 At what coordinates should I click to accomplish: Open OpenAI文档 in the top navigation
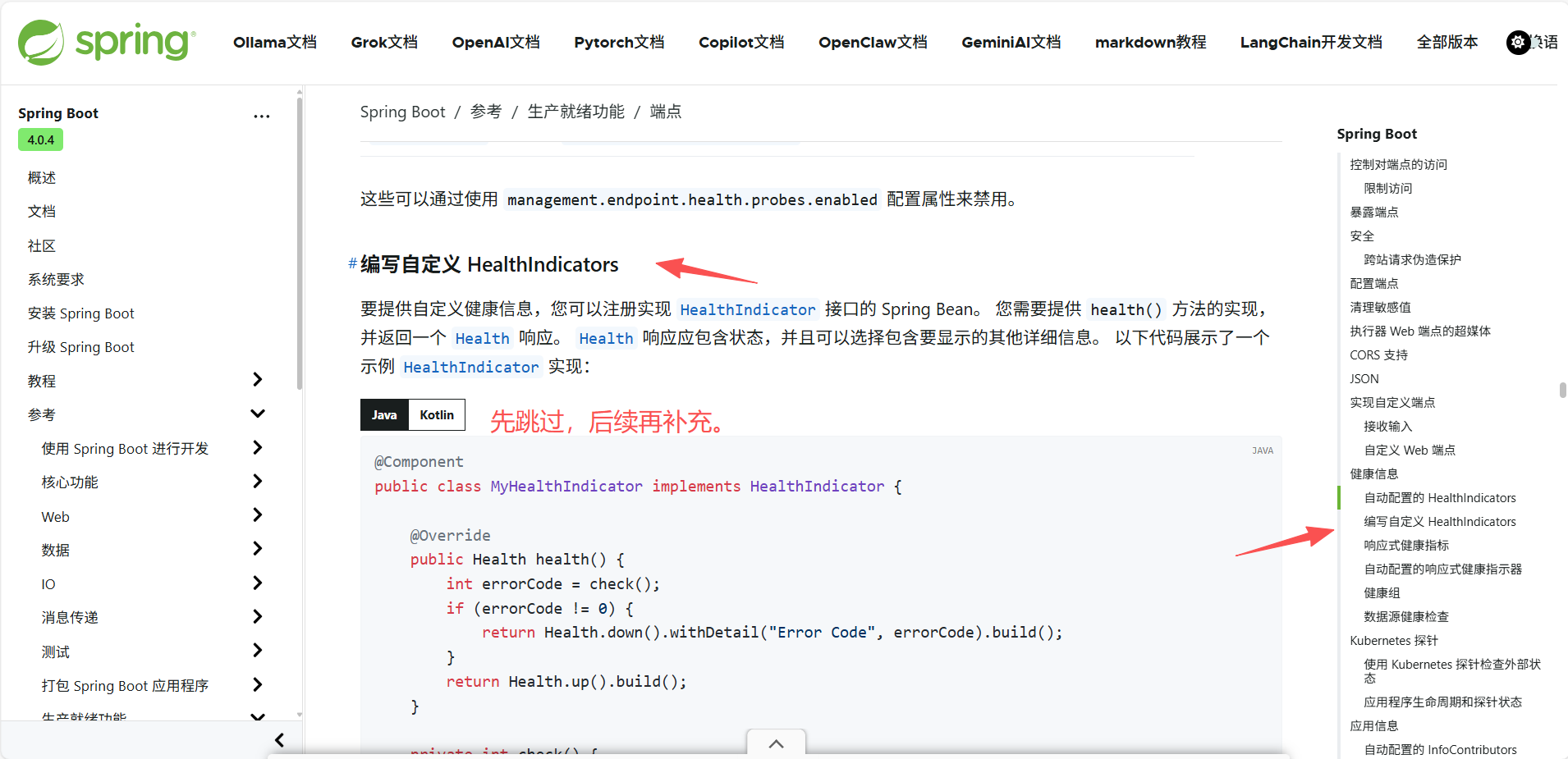pos(496,42)
